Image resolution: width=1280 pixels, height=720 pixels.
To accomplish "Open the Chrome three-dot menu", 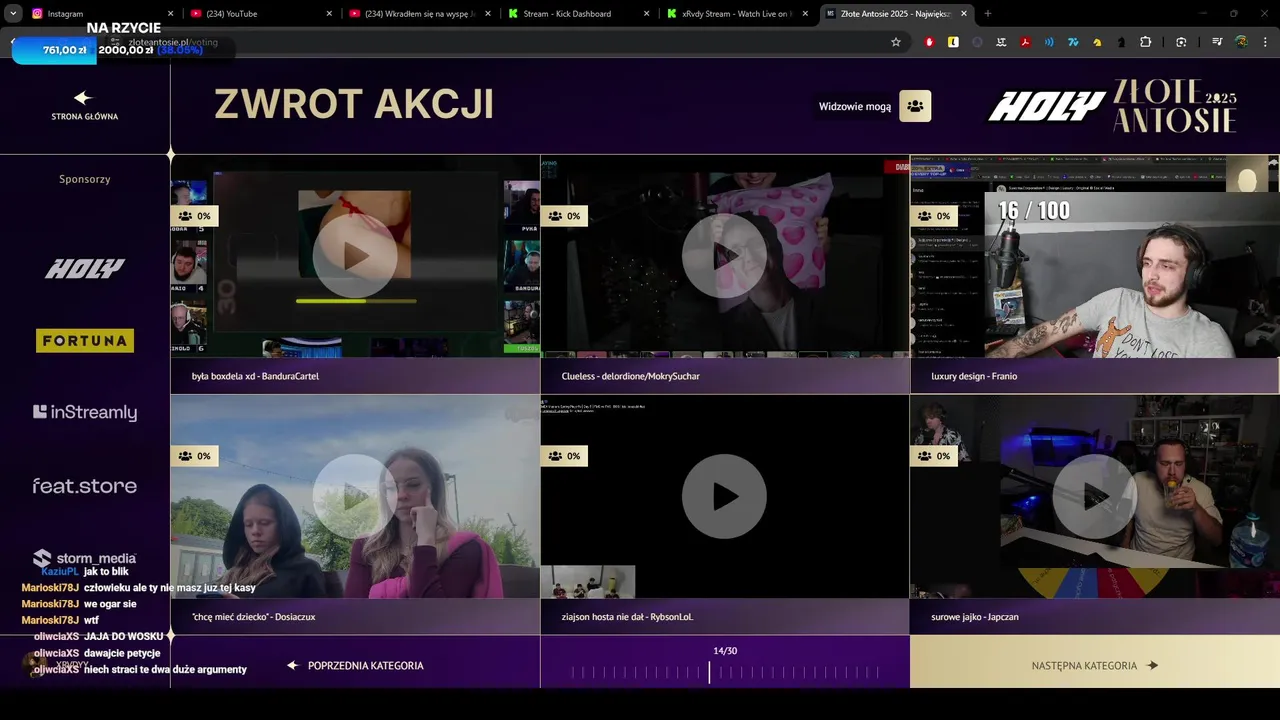I will tap(1265, 42).
